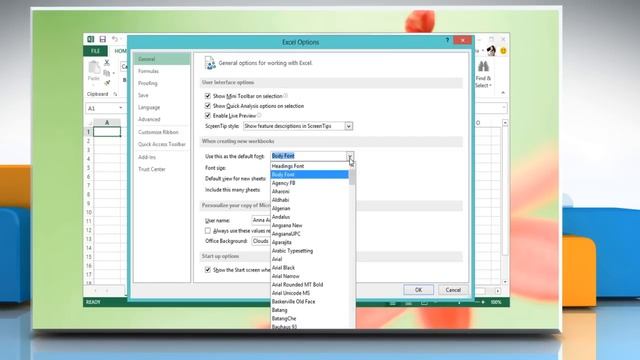Select the Advanced options category
Viewport: 640px width, 360px height.
click(149, 119)
